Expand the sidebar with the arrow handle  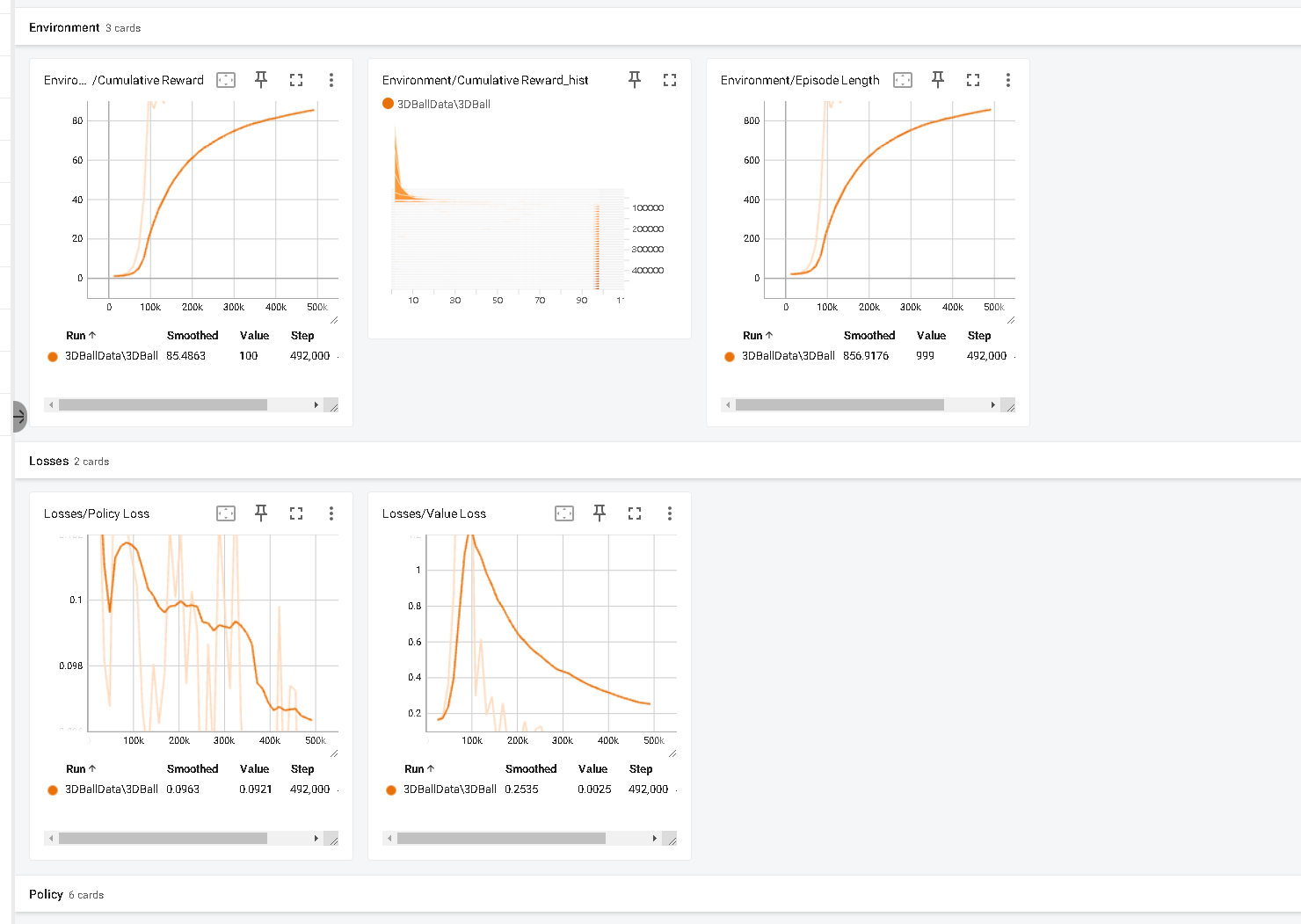19,417
